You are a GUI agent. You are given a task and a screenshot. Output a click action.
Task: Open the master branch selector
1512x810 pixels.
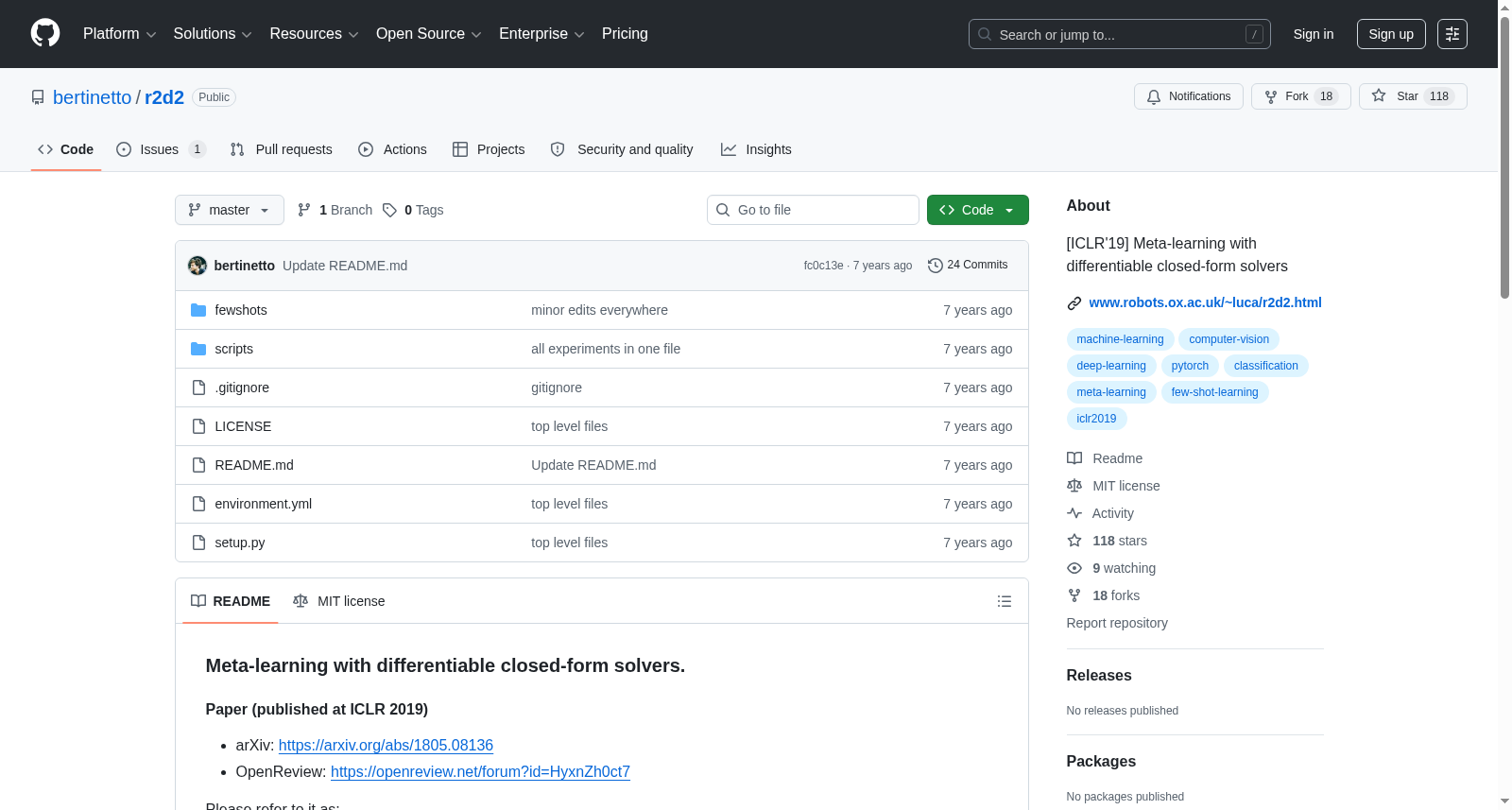click(x=230, y=210)
